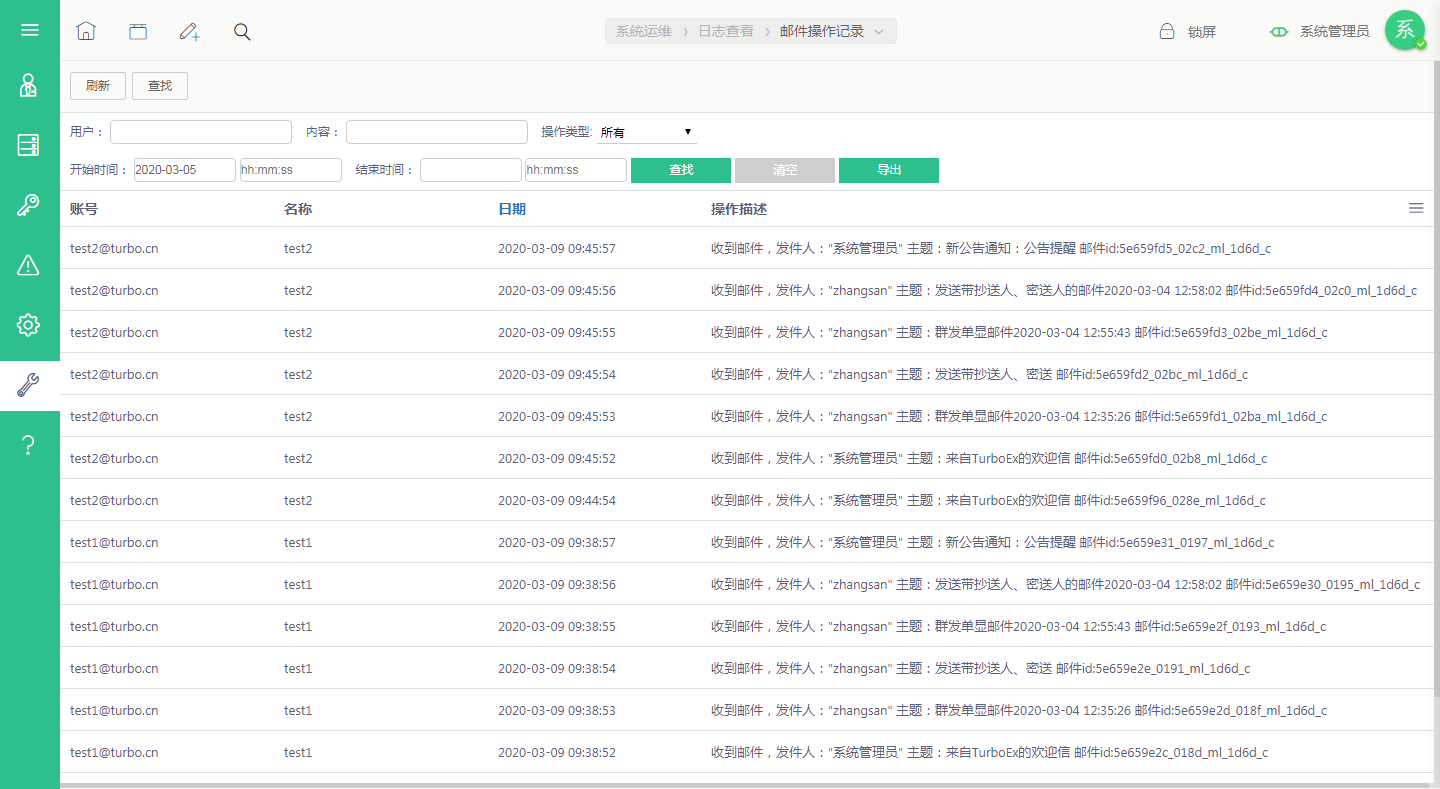This screenshot has width=1440, height=789.
Task: Click the start time hh:mm:ss field
Action: pos(291,170)
